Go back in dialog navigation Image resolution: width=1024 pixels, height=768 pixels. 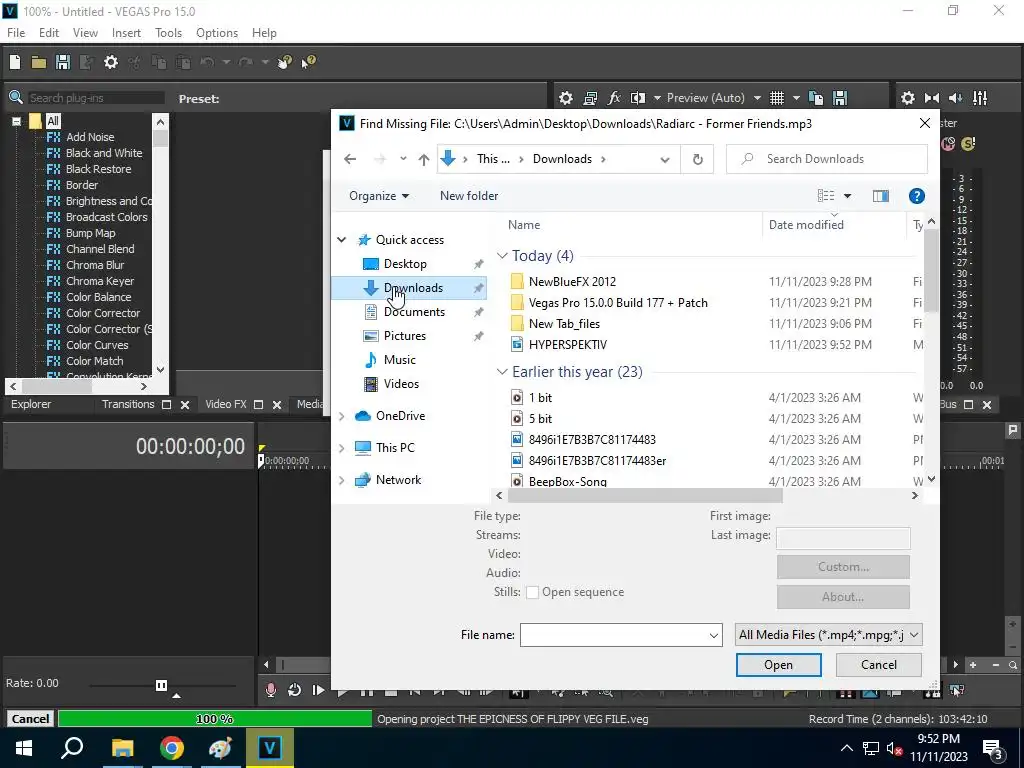coord(350,159)
